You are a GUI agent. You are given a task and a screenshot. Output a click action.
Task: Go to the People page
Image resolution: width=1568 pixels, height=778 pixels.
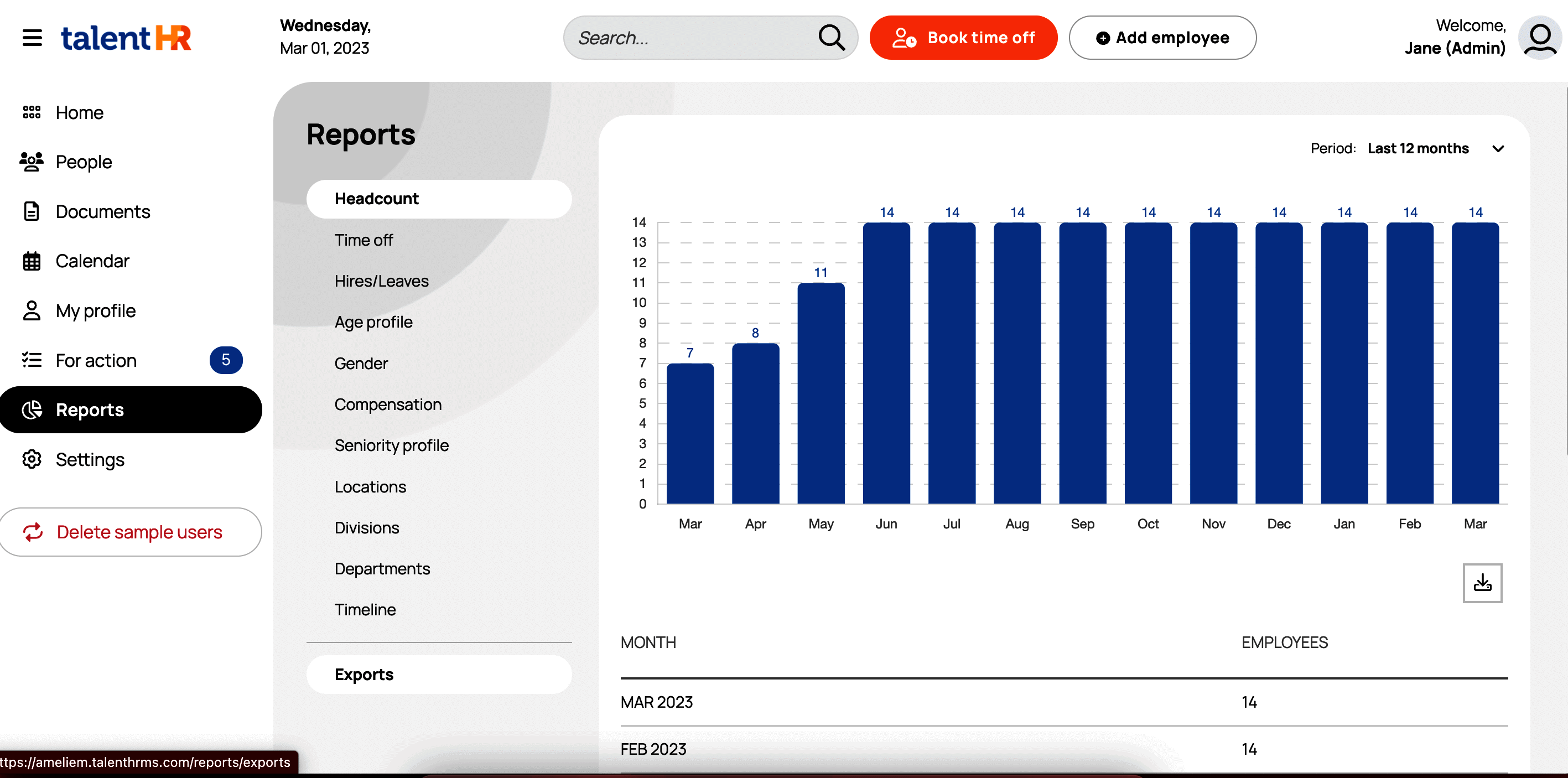(84, 162)
